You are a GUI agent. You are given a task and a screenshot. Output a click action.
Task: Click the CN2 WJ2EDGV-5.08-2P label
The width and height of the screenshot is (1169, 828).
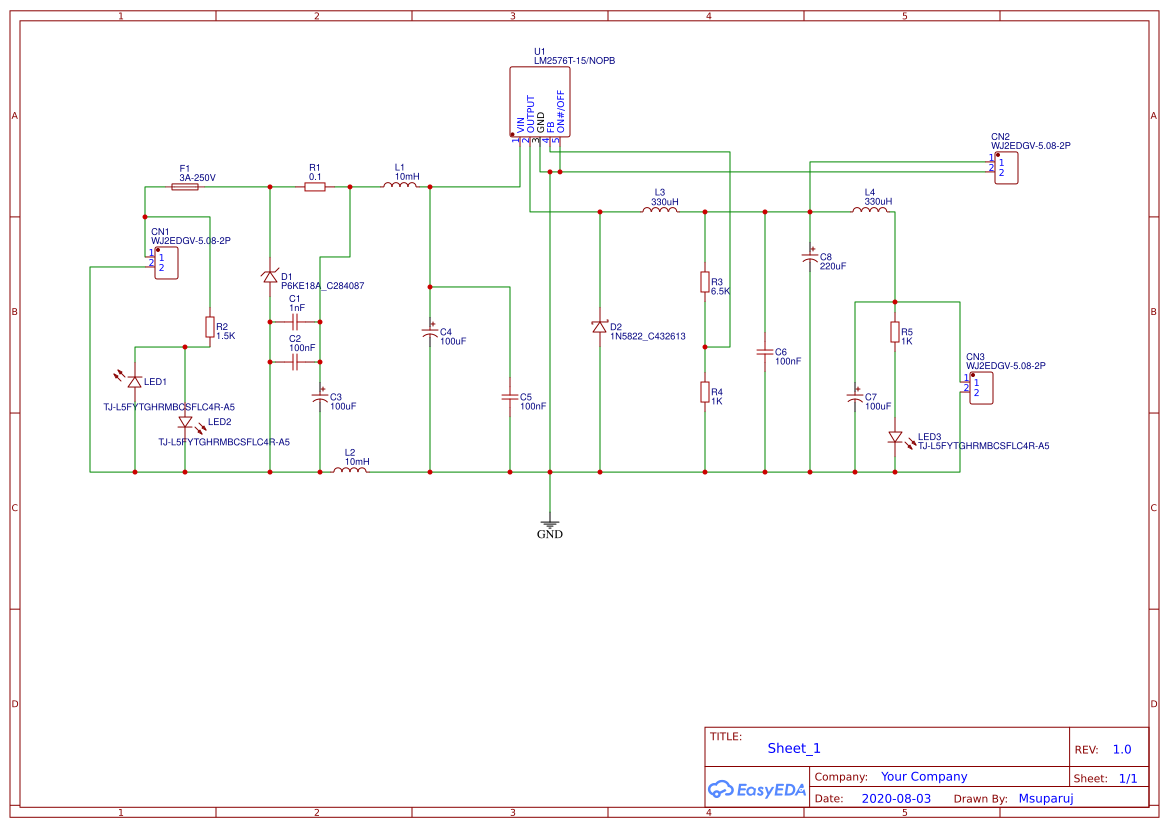point(1030,146)
